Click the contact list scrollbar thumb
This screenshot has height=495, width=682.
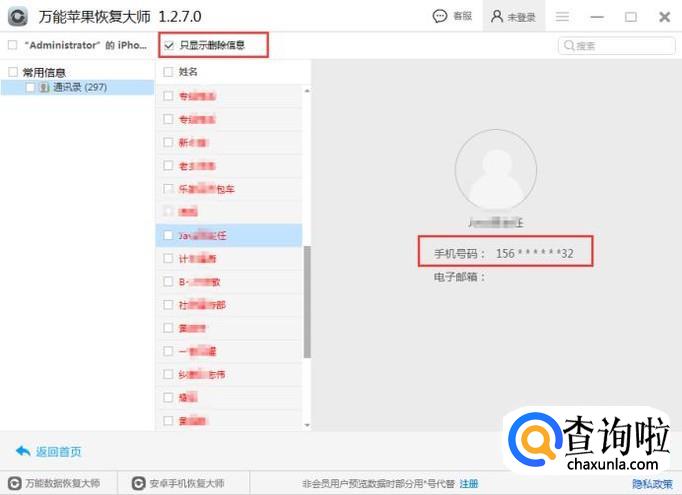307,302
